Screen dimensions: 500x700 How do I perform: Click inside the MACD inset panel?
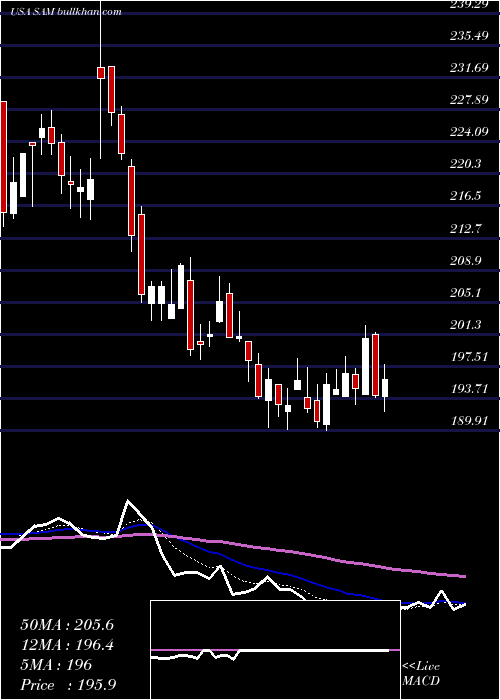tap(275, 650)
